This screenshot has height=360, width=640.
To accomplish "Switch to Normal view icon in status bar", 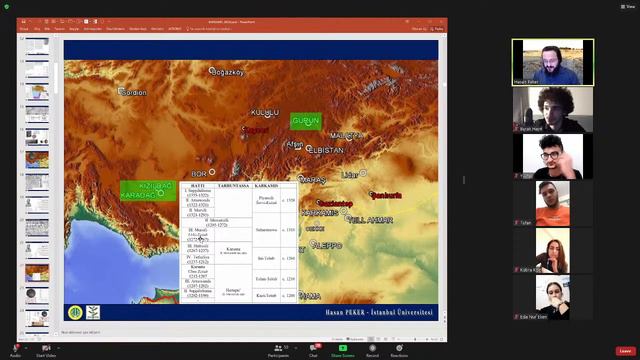I will pos(371,339).
